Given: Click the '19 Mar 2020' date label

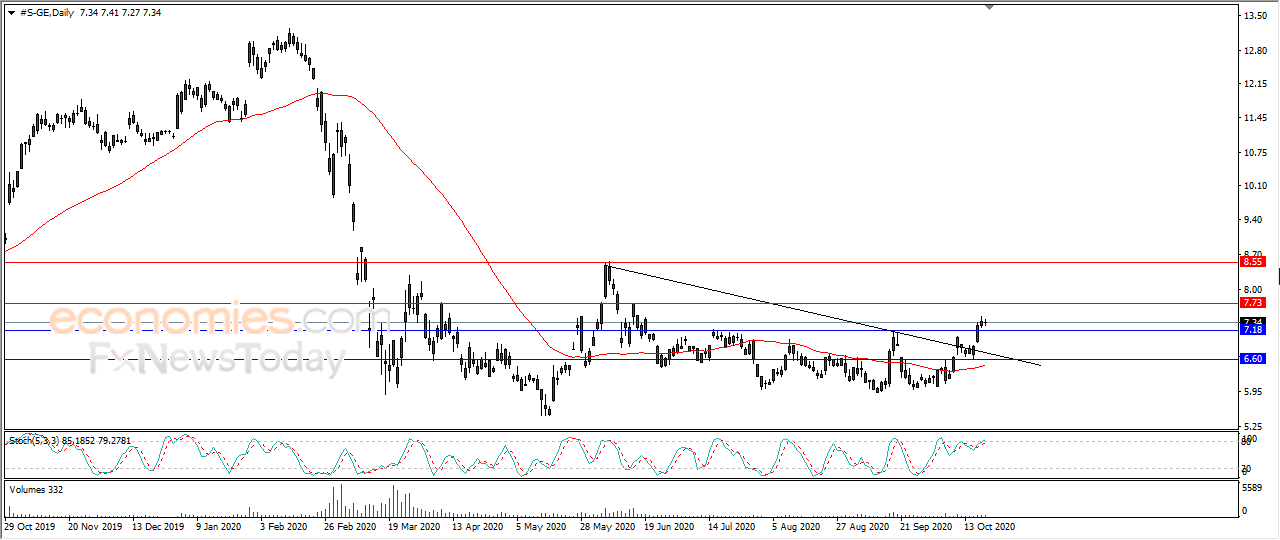Looking at the screenshot, I should [x=414, y=525].
